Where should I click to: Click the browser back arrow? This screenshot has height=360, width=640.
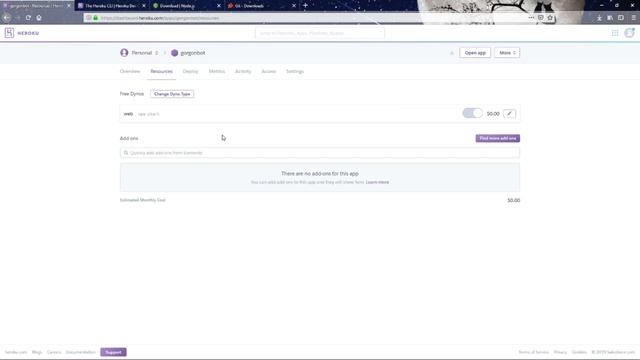[x=7, y=18]
